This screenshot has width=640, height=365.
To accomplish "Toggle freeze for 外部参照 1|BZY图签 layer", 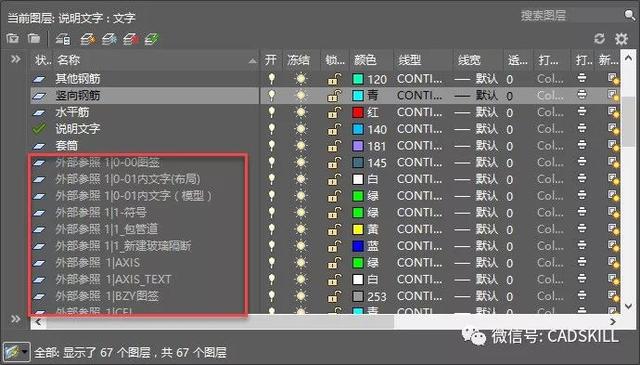I will click(x=301, y=296).
